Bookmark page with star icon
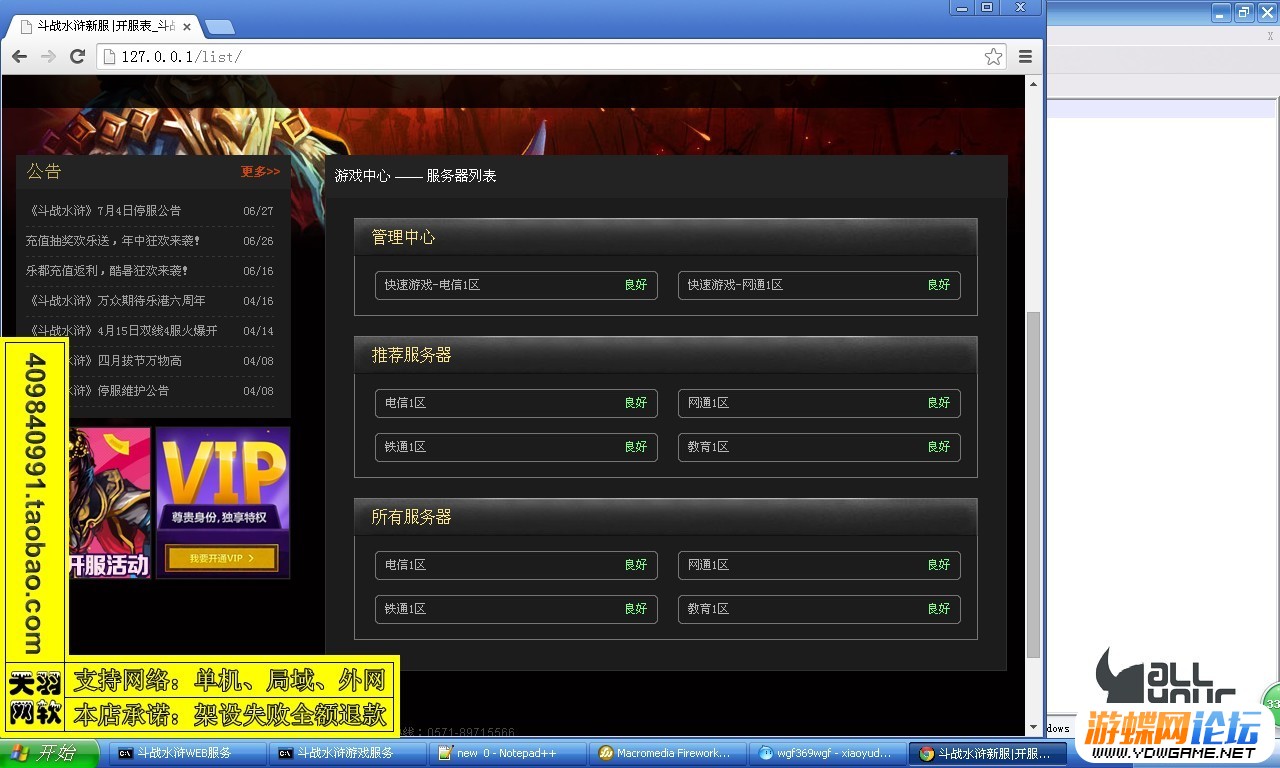The image size is (1280, 768). 993,57
